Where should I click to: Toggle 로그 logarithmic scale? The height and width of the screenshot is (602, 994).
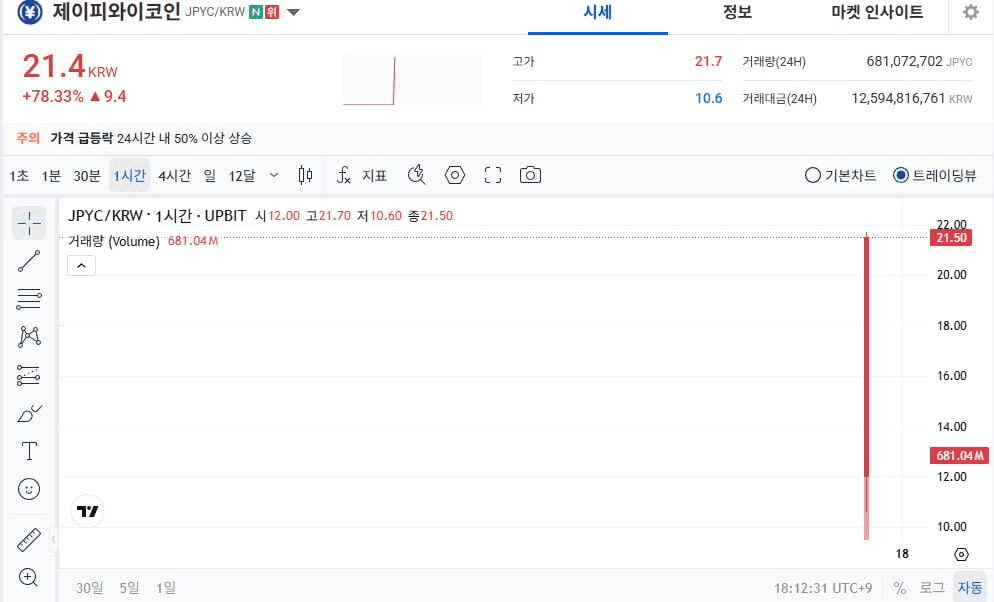932,588
